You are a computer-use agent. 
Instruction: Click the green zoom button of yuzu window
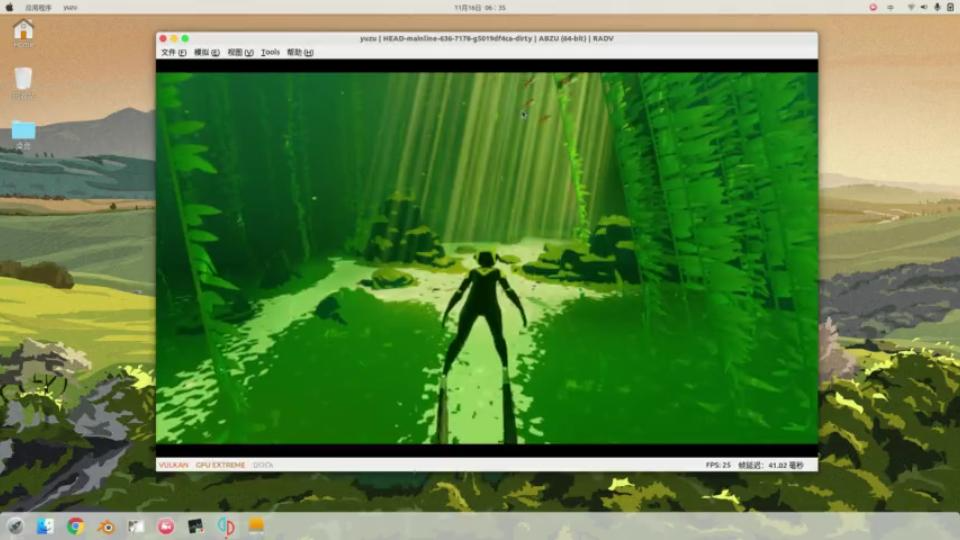(x=185, y=39)
